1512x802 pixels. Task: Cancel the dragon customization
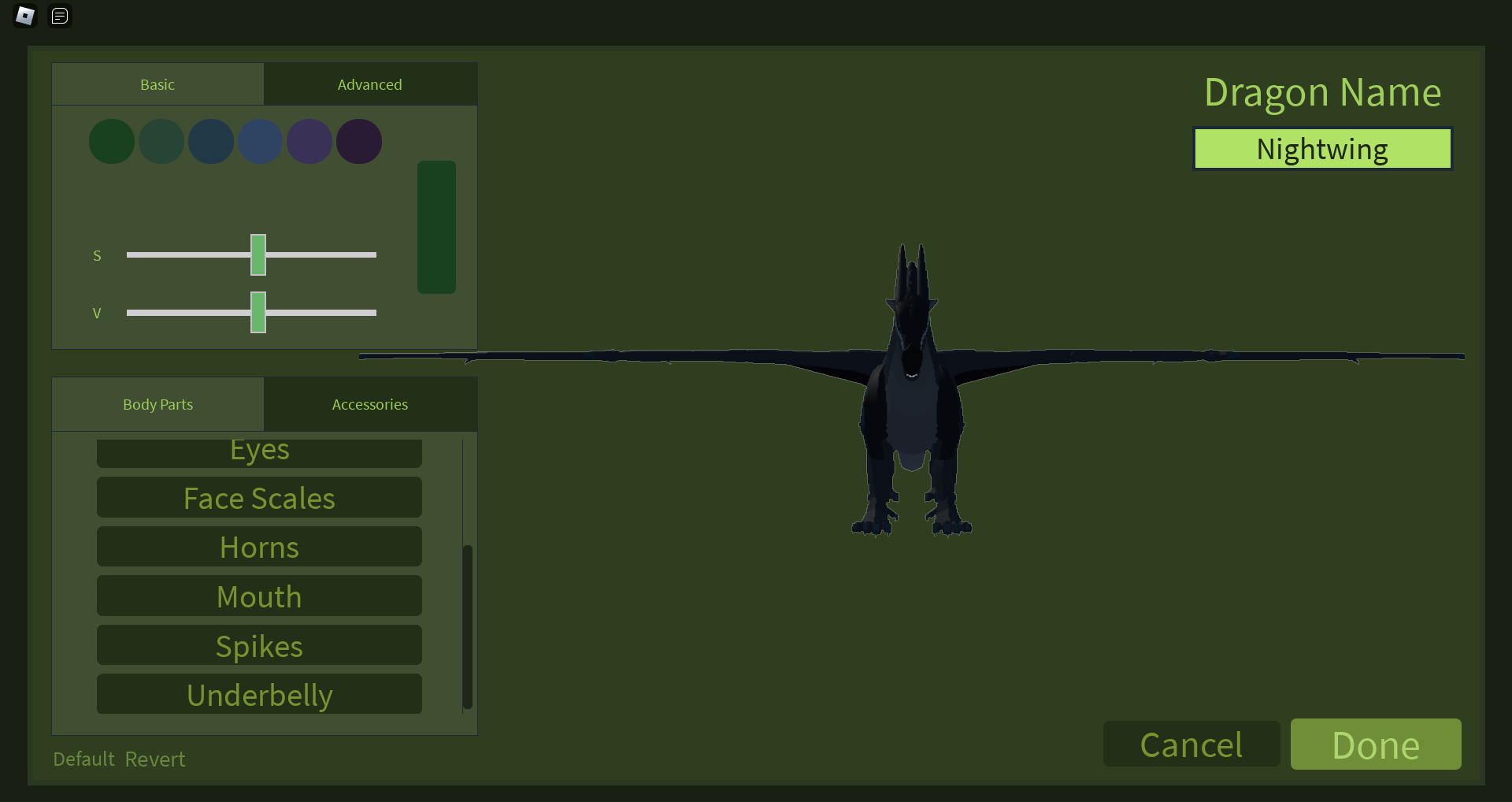tap(1191, 744)
